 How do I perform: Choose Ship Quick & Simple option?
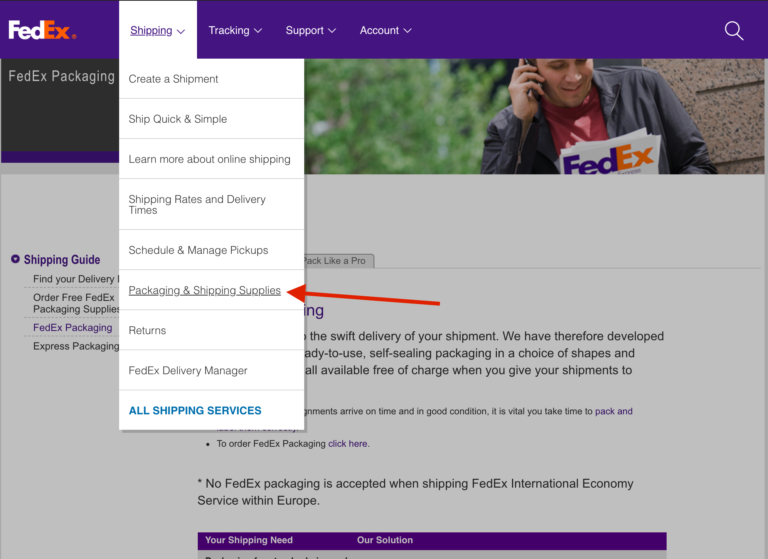click(178, 119)
